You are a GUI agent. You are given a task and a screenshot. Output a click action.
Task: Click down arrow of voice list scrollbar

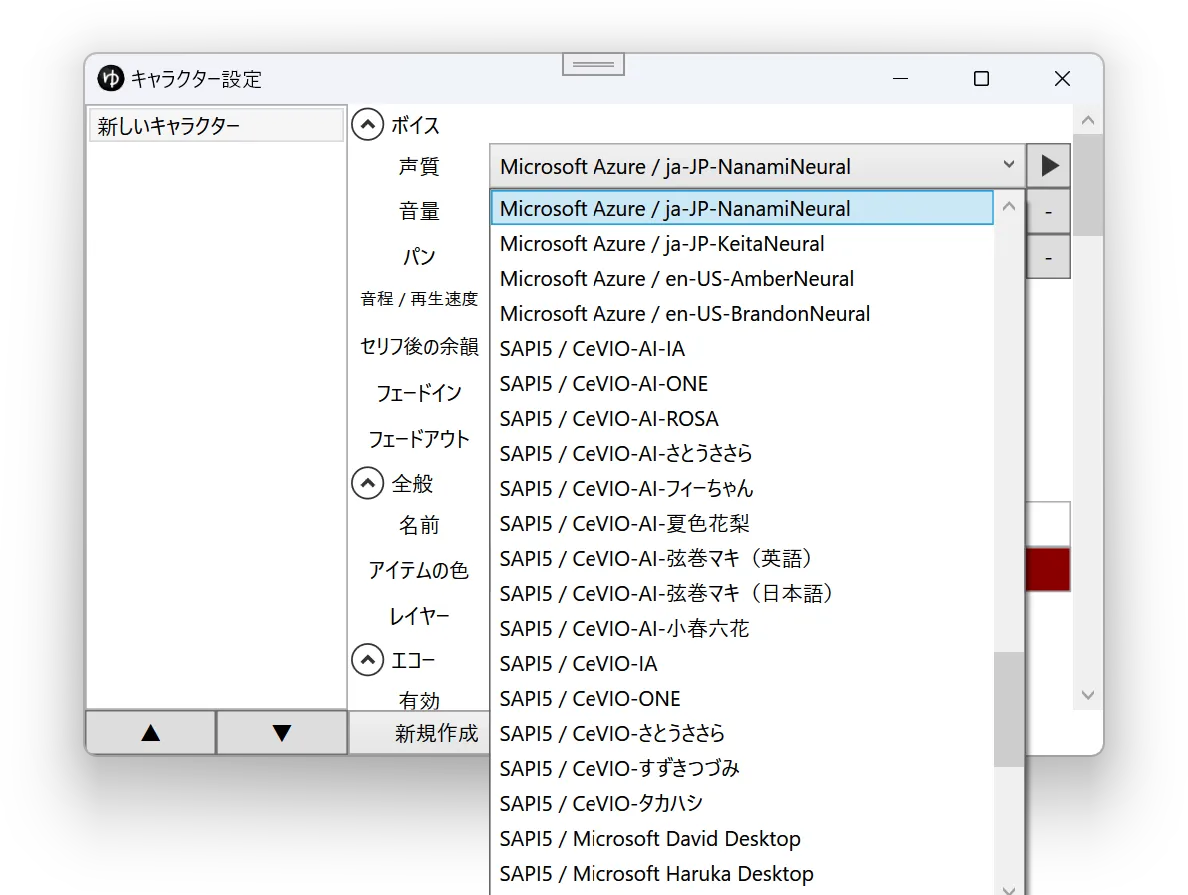point(1008,889)
